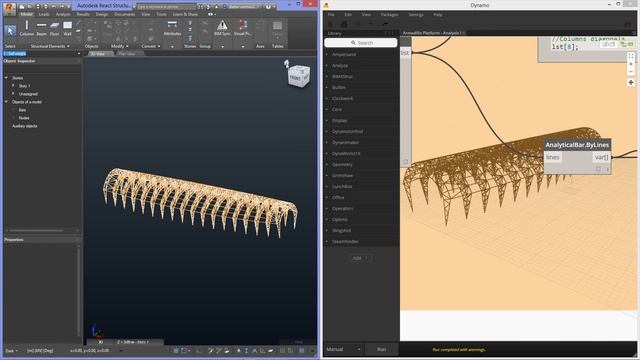
Task: Click the Dynamo library Search field
Action: (x=361, y=42)
